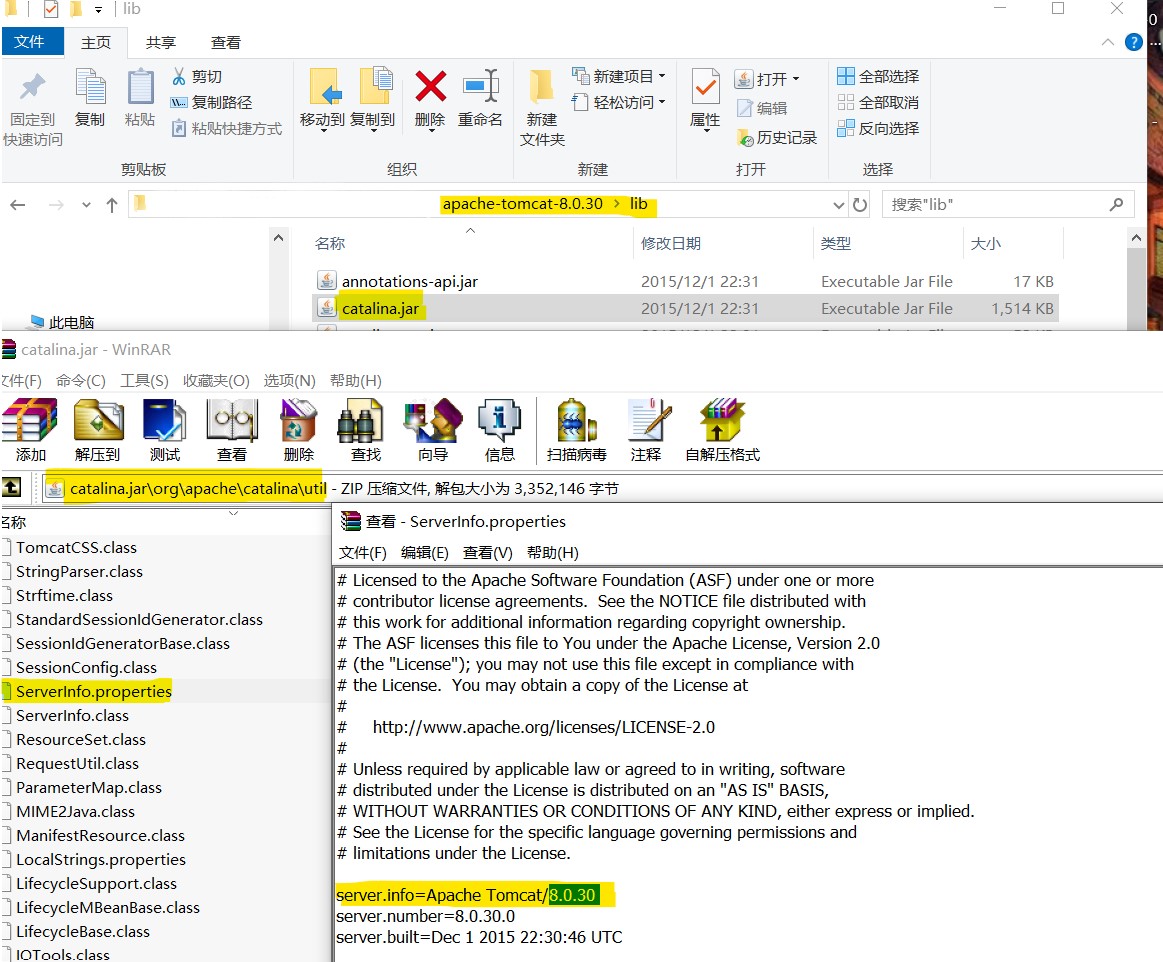Open WinRAR Wizard (向导) icon
Screen dimensions: 1163x962
(432, 430)
